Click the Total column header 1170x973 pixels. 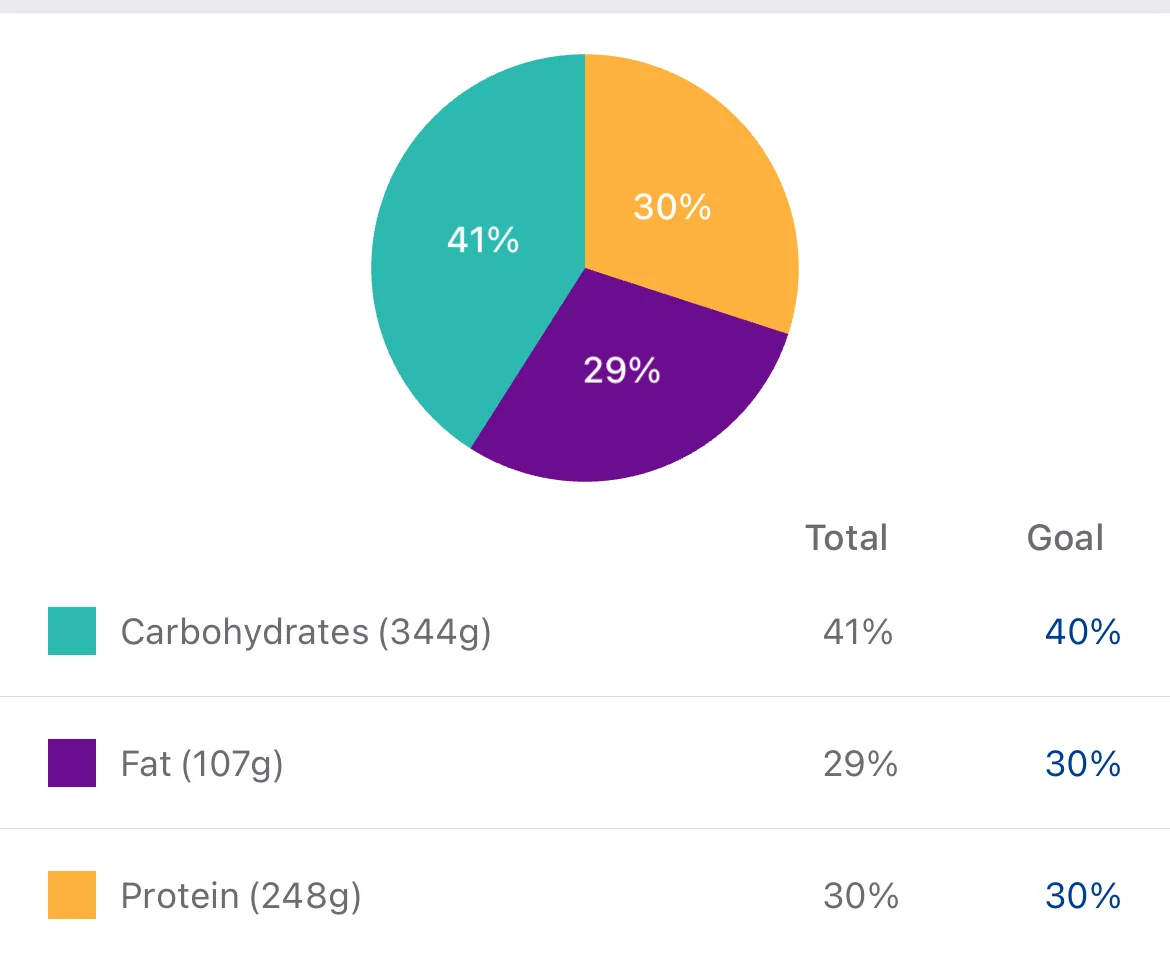click(x=847, y=538)
